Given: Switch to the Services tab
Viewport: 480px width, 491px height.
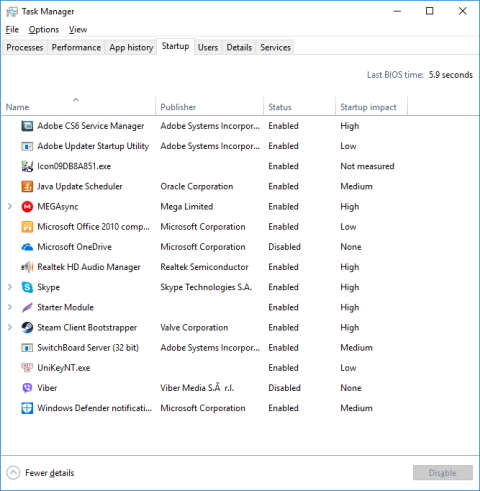Looking at the screenshot, I should tap(275, 47).
